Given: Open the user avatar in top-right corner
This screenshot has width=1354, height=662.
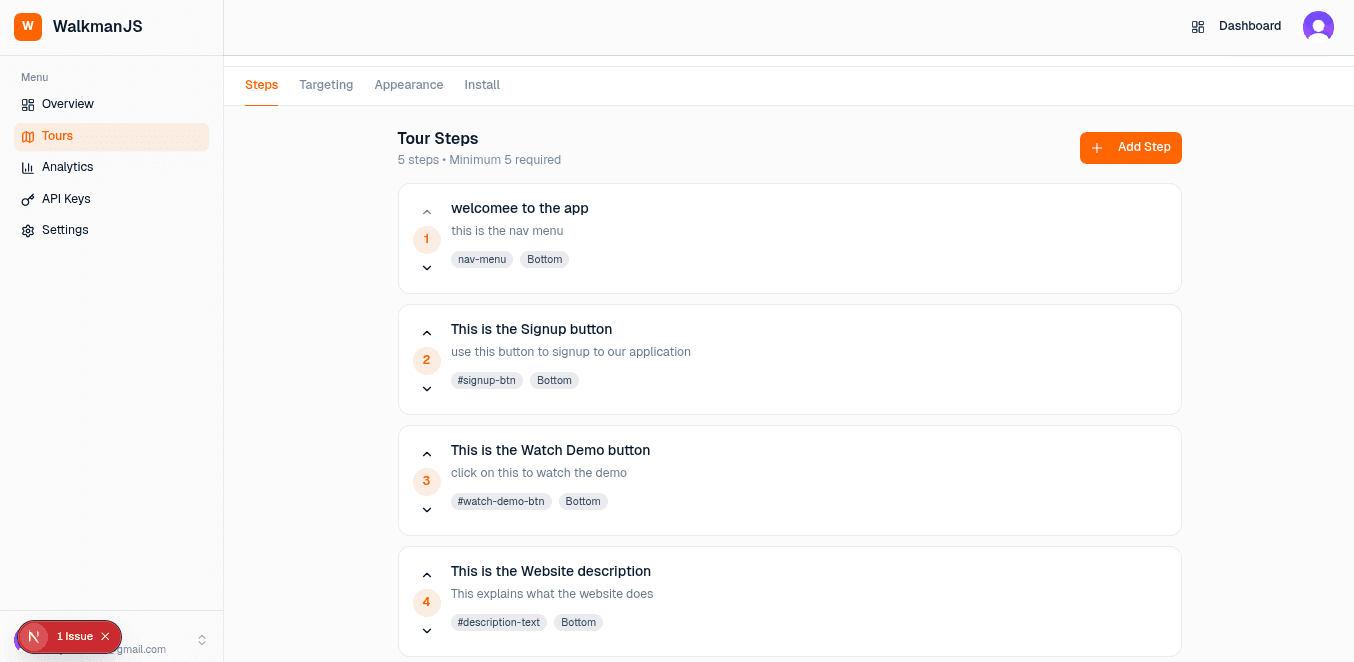Looking at the screenshot, I should [1318, 26].
